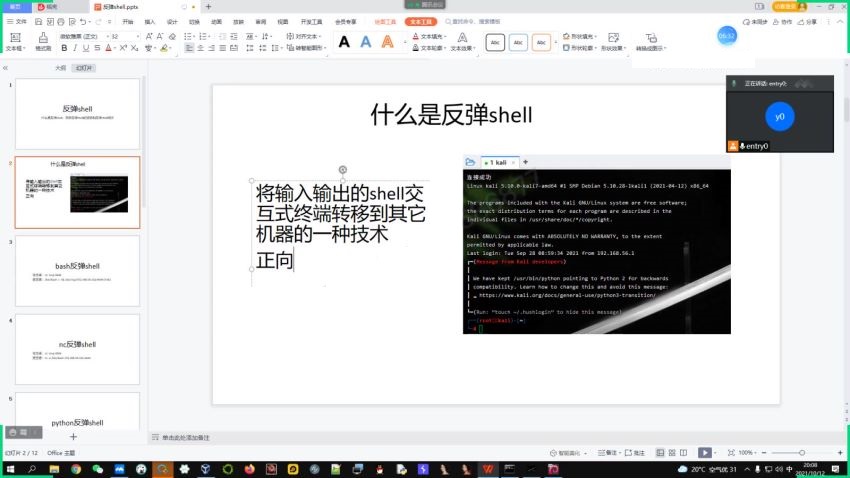The width and height of the screenshot is (850, 478).
Task: Toggle Bold formatting in the ribbon
Action: click(x=64, y=48)
